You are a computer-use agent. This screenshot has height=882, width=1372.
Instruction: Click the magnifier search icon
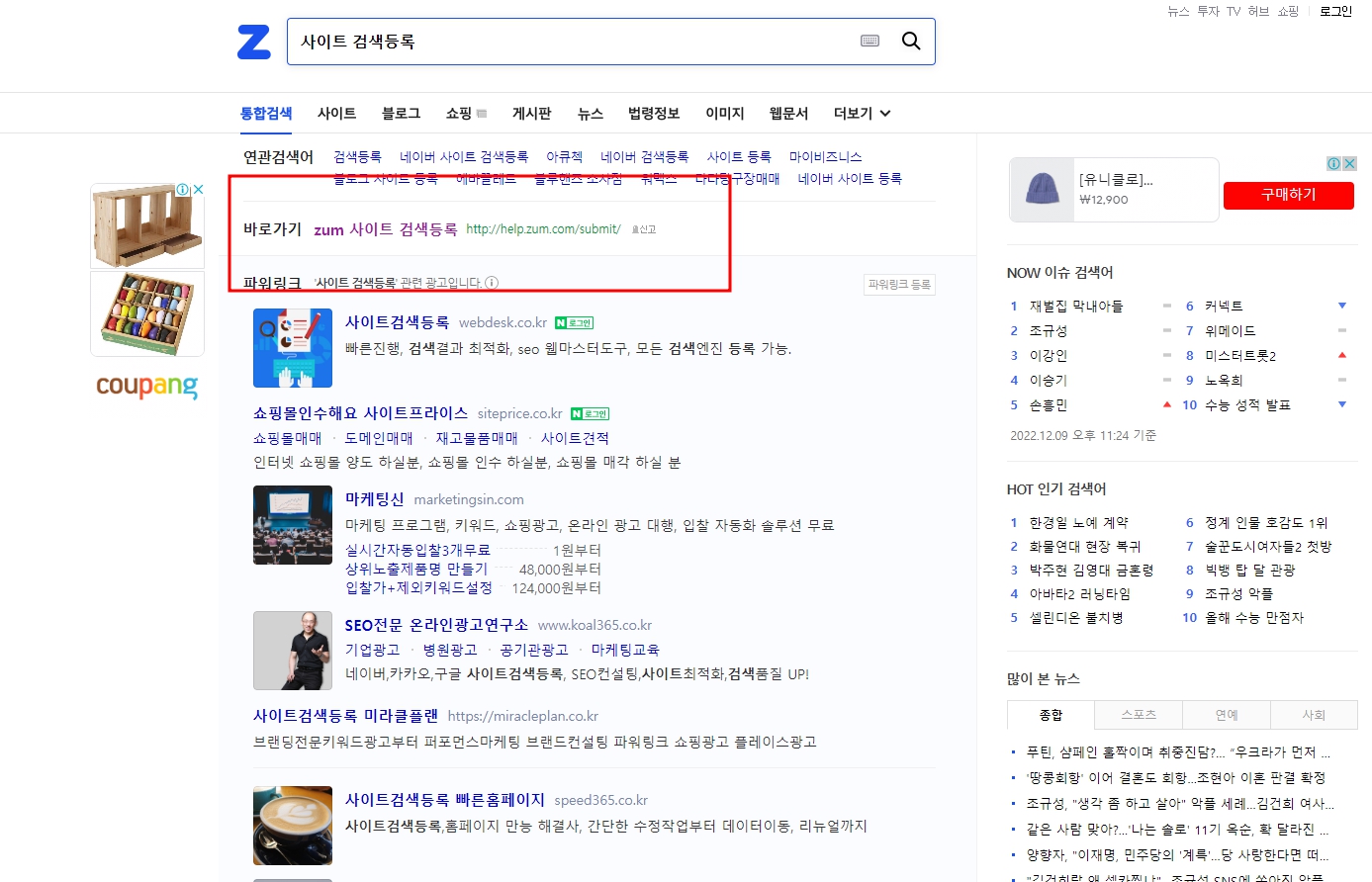(x=911, y=42)
